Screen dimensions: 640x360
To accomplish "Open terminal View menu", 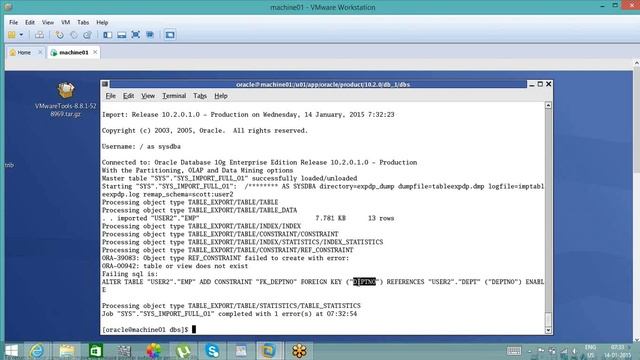I will pyautogui.click(x=148, y=96).
